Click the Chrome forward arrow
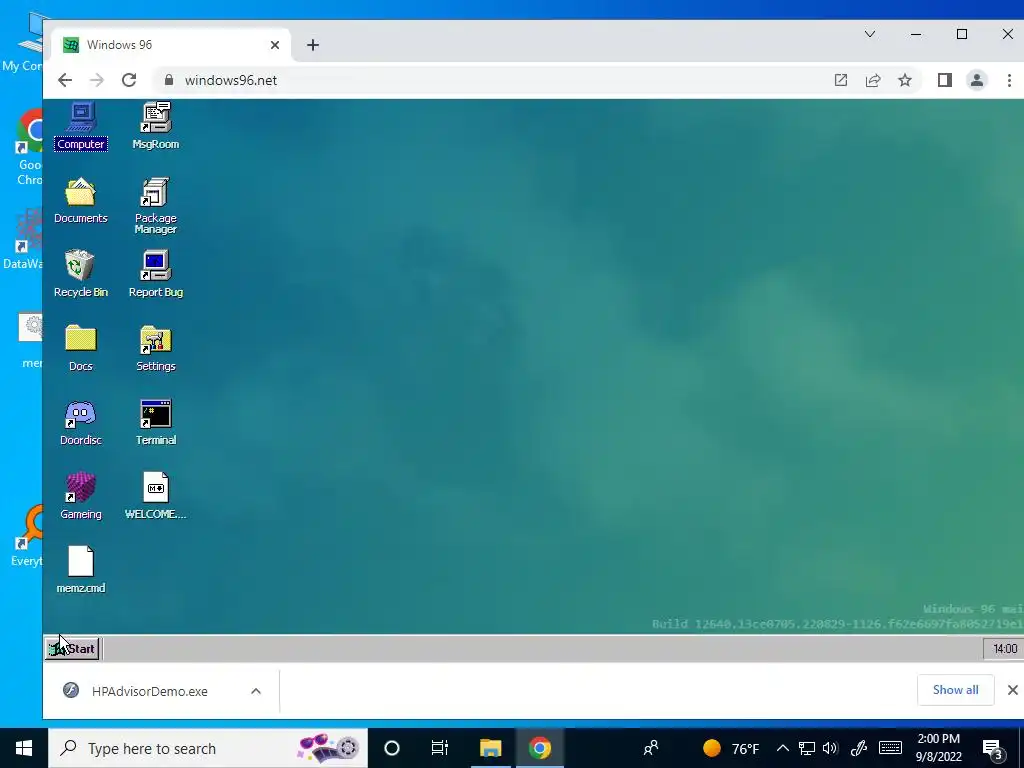 [x=97, y=80]
